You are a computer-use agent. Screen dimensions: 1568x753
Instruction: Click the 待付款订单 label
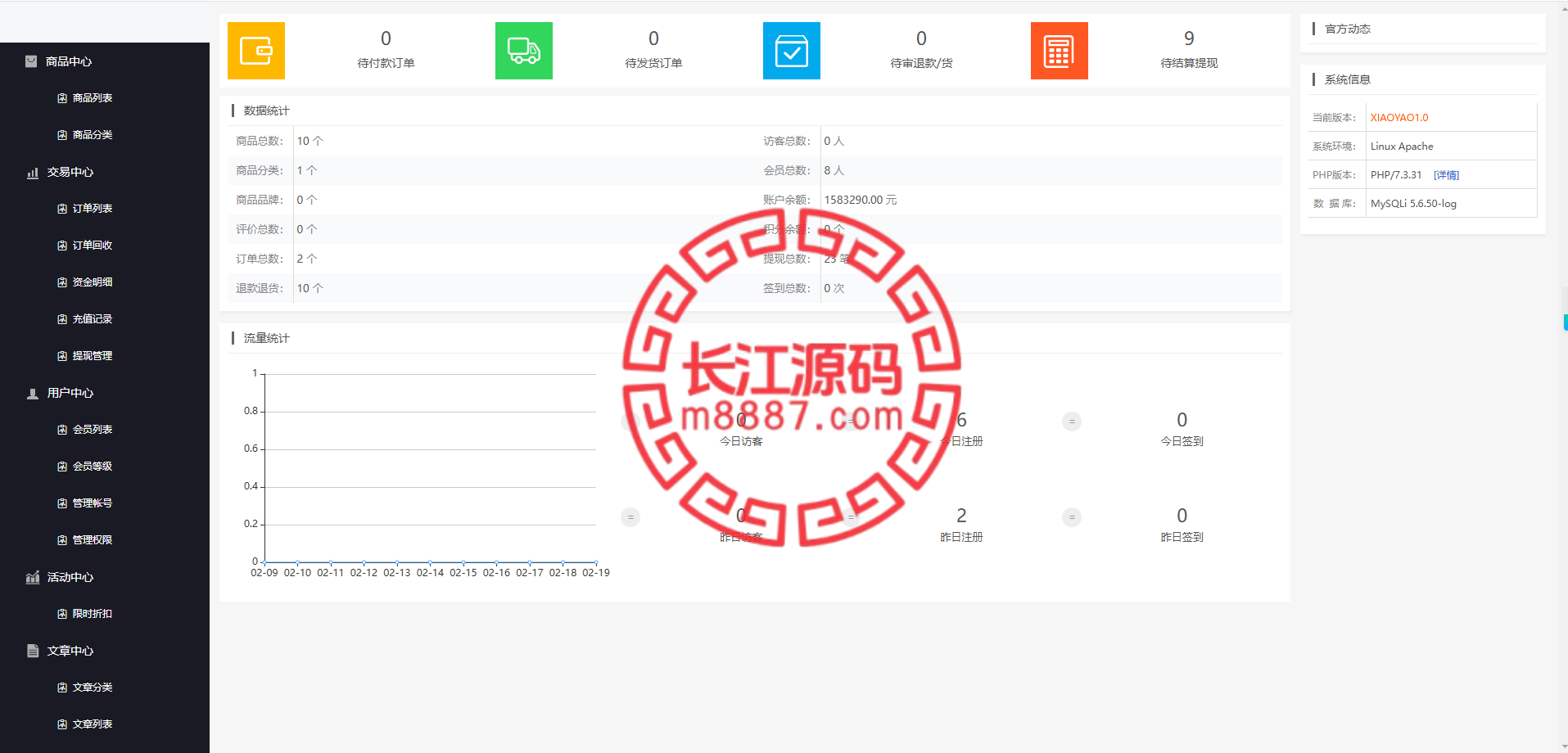pos(386,63)
